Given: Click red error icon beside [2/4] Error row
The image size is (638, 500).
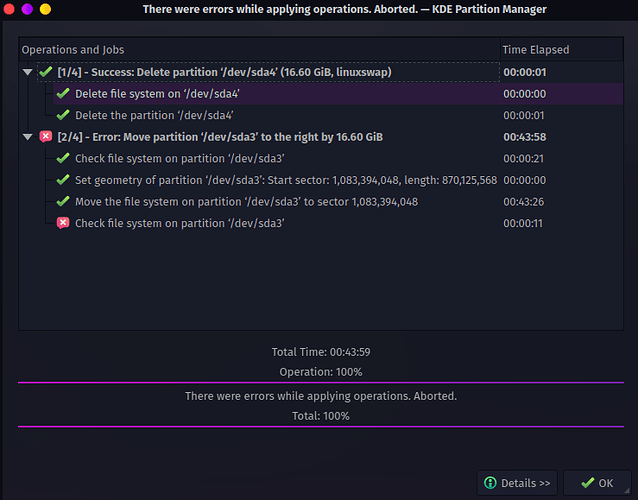Looking at the screenshot, I should (x=46, y=136).
